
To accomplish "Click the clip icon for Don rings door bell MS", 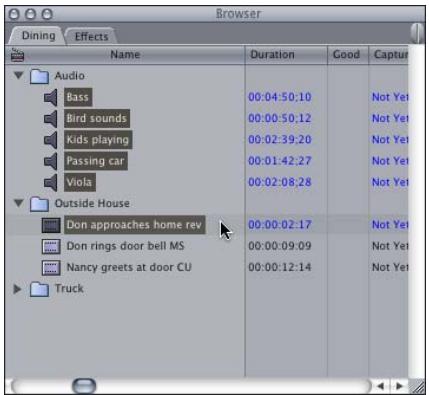I will (51, 246).
